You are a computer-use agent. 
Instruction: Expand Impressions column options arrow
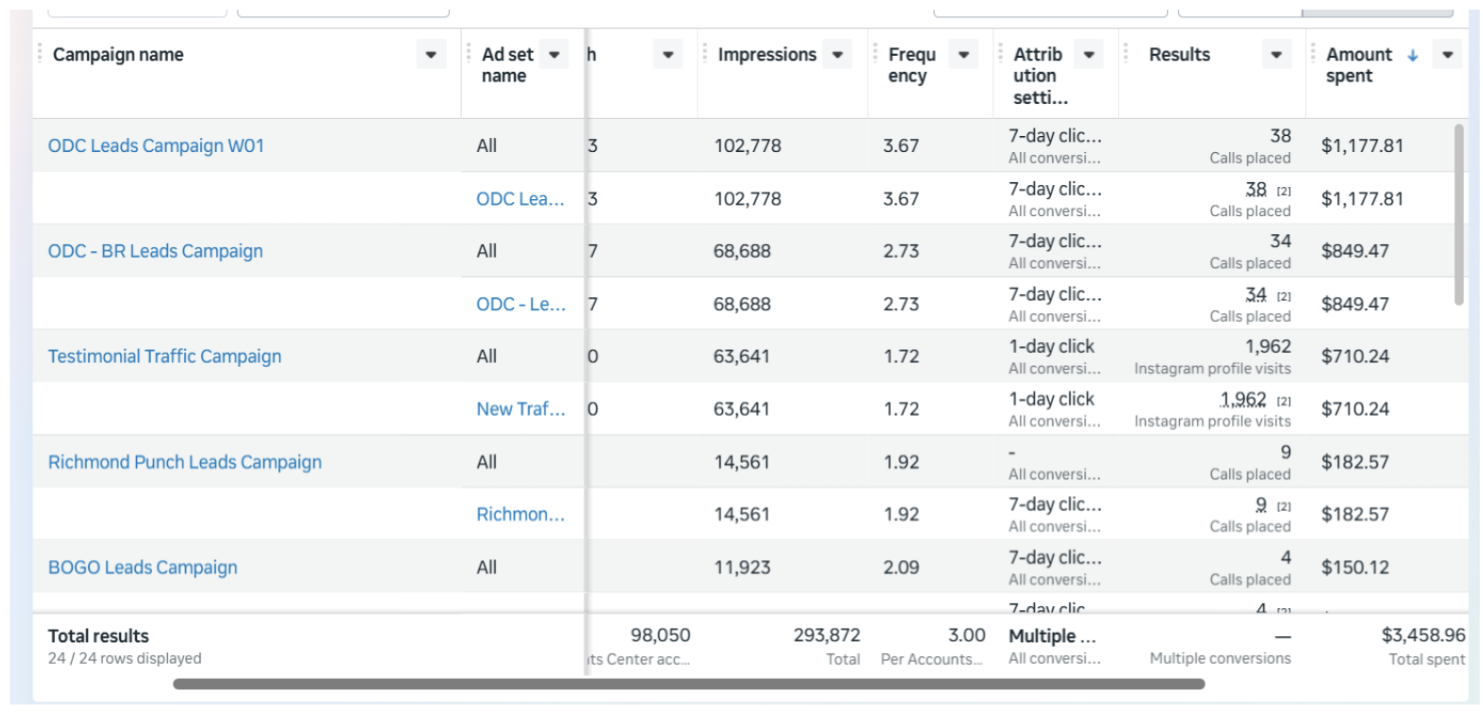[838, 55]
